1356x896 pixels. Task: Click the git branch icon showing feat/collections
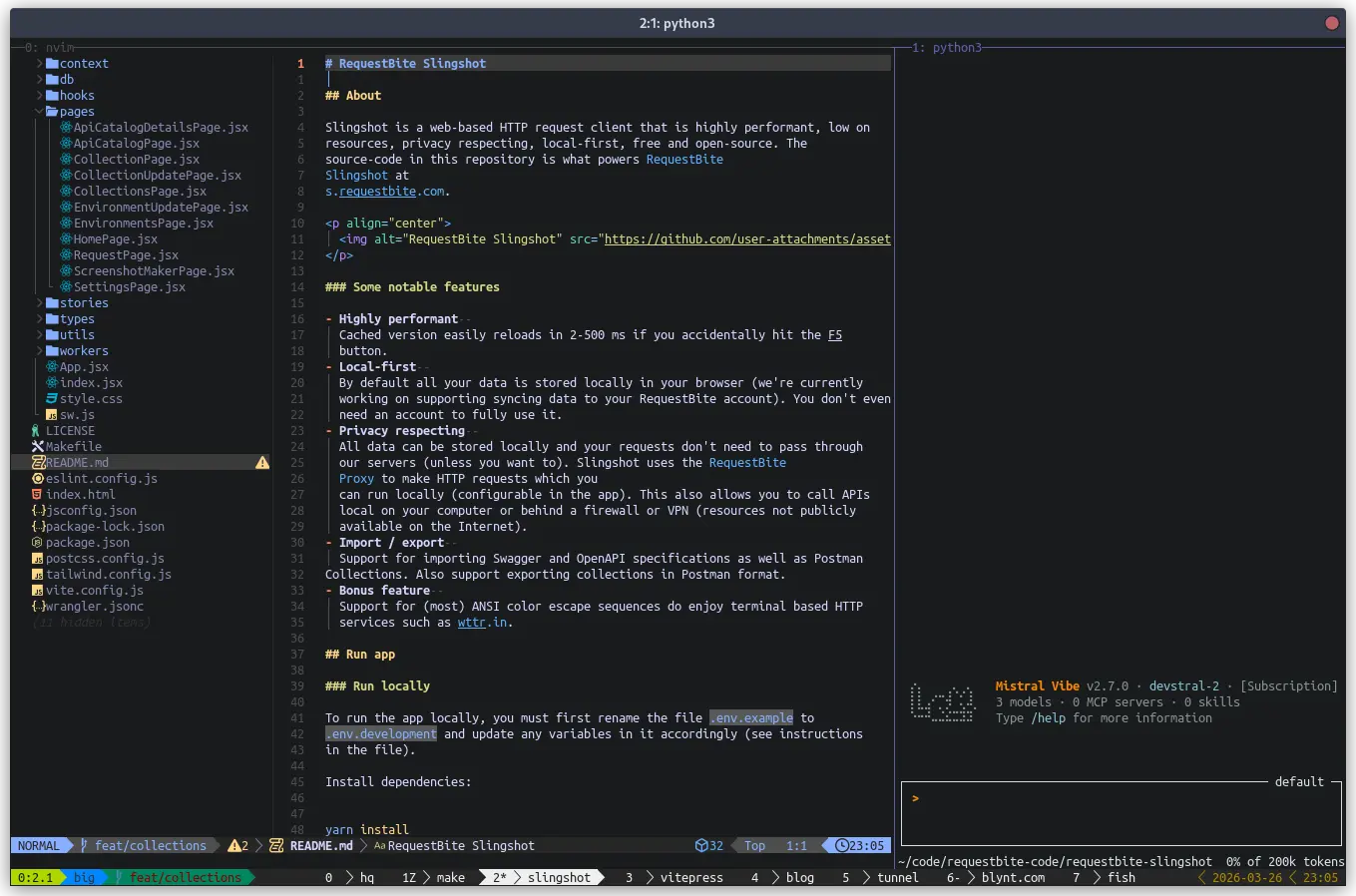(85, 845)
